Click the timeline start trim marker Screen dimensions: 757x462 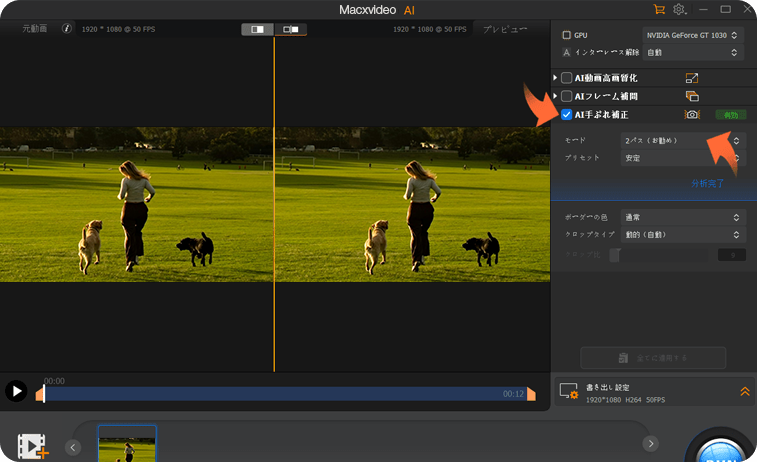click(x=40, y=395)
